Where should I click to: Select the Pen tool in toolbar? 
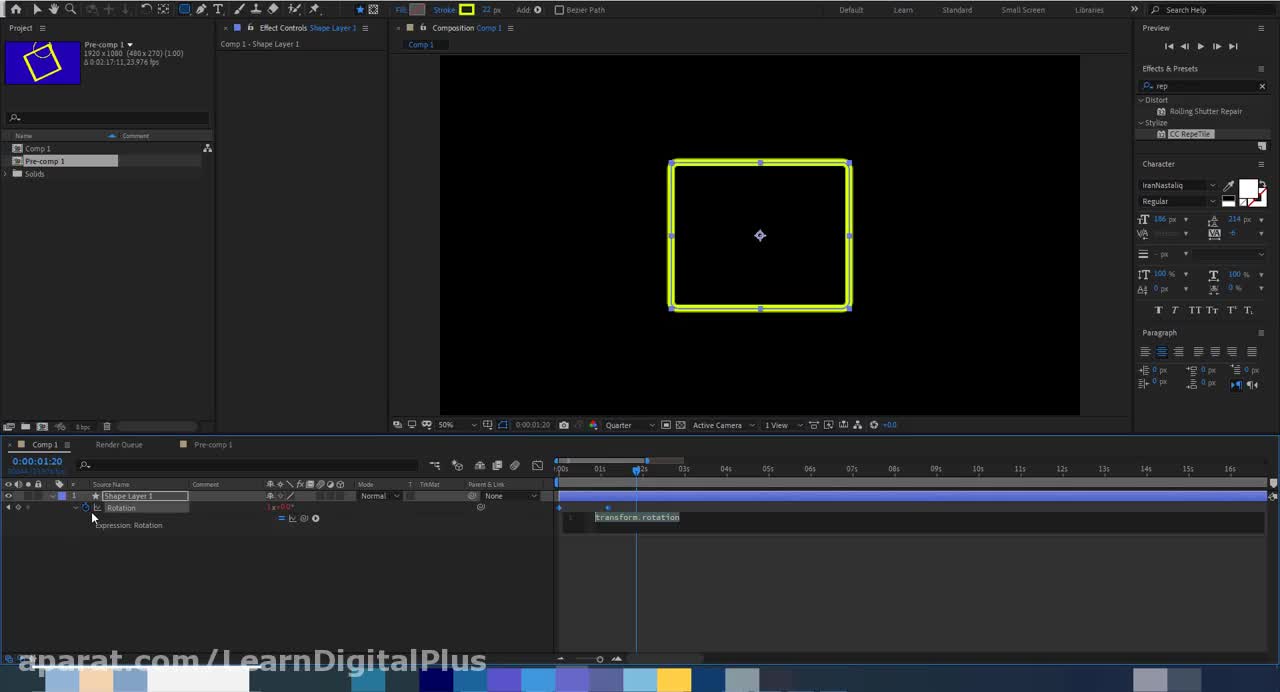[201, 9]
